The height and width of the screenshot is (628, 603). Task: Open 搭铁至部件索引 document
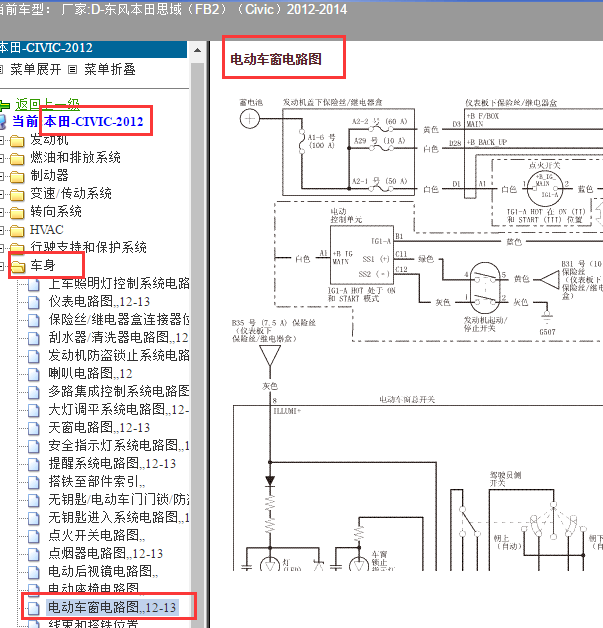(97, 481)
